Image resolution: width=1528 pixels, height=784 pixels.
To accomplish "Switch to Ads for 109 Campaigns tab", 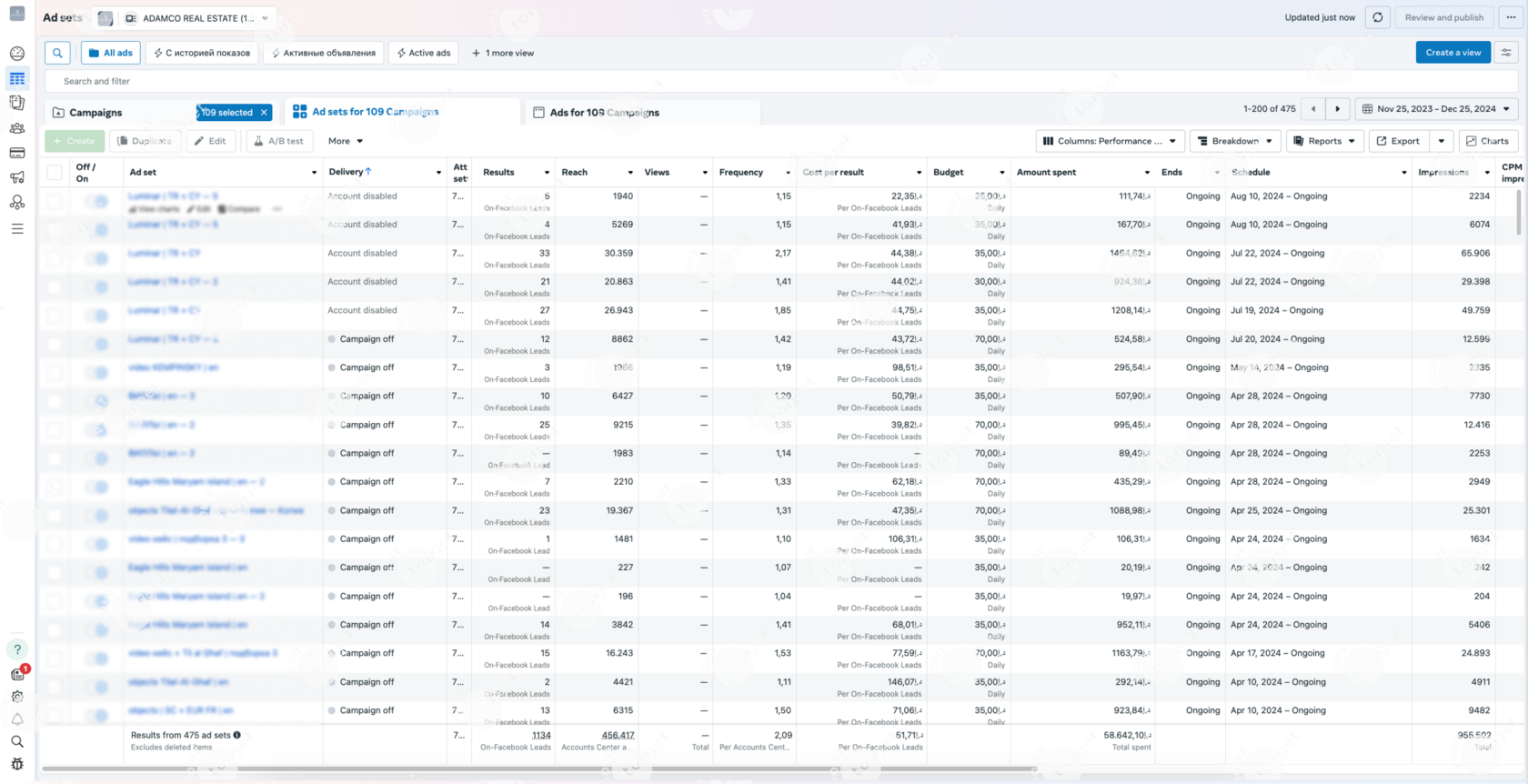I will [642, 113].
